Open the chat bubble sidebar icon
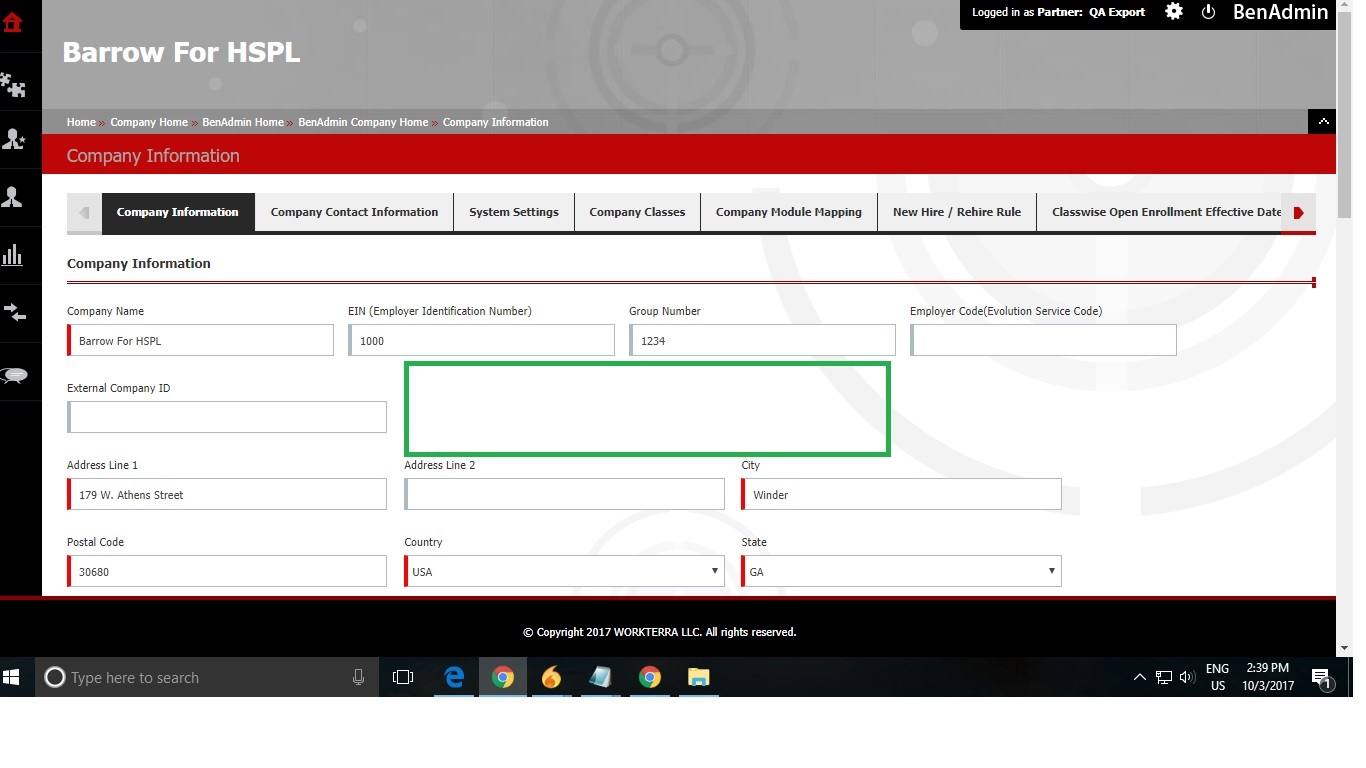Viewport: 1366px width, 768px height. [x=14, y=376]
